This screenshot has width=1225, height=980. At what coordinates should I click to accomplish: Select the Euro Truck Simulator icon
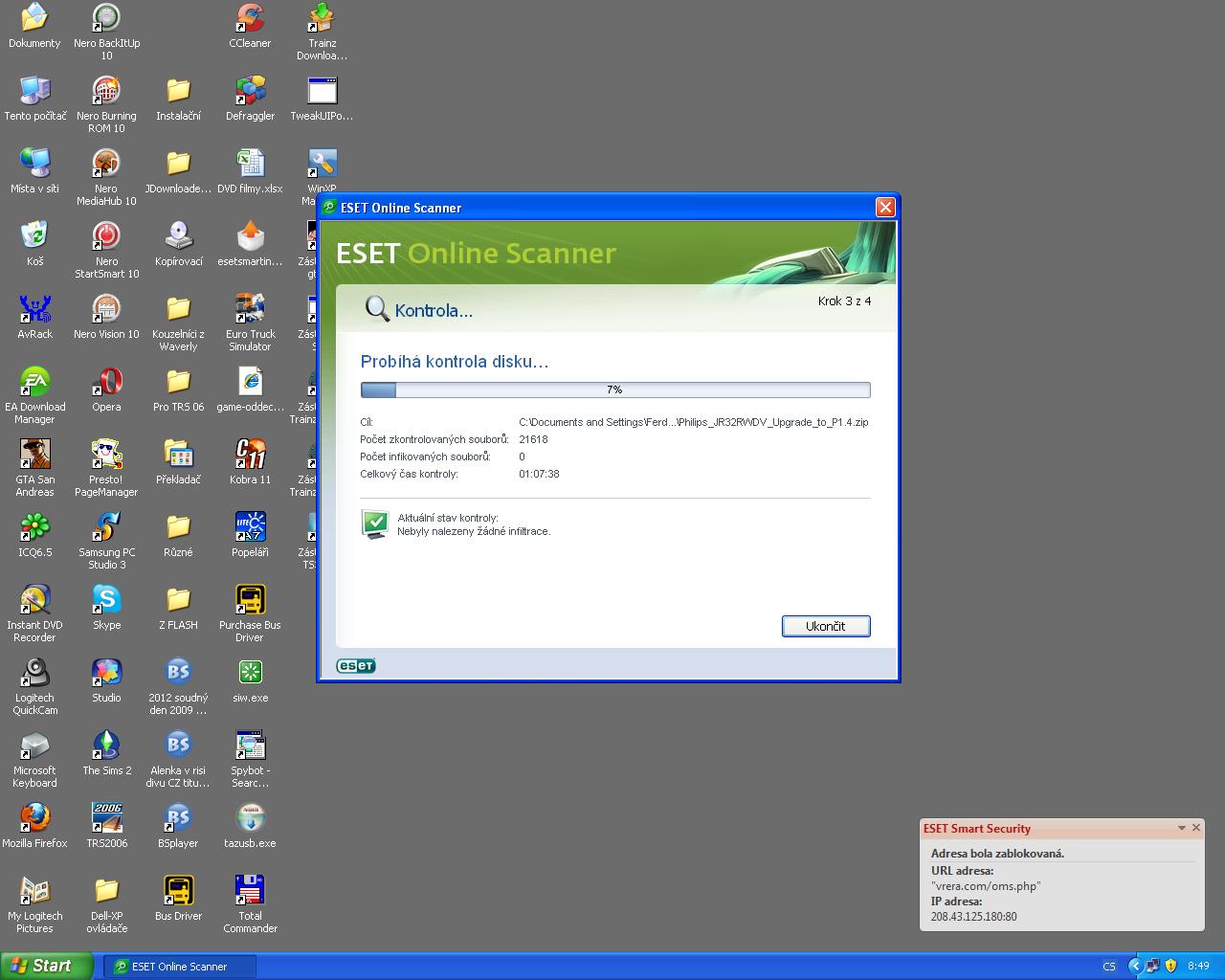pos(250,310)
